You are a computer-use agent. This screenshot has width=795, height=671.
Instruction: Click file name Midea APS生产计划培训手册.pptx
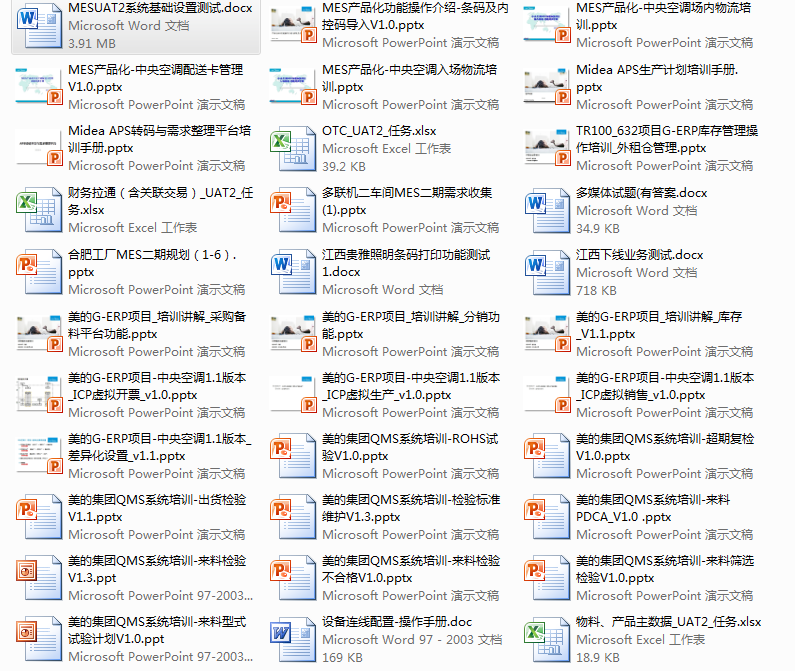coord(657,78)
